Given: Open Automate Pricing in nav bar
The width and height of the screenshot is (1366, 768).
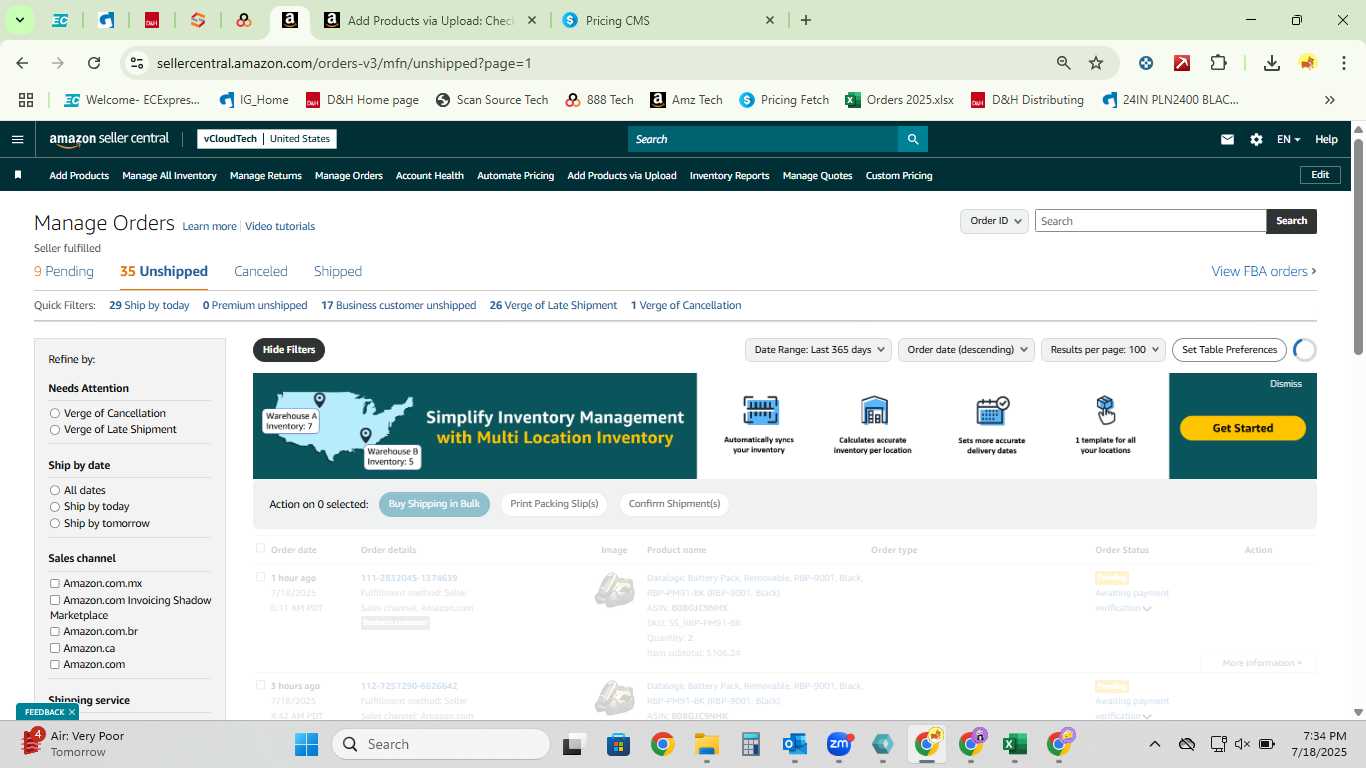Looking at the screenshot, I should click(515, 175).
